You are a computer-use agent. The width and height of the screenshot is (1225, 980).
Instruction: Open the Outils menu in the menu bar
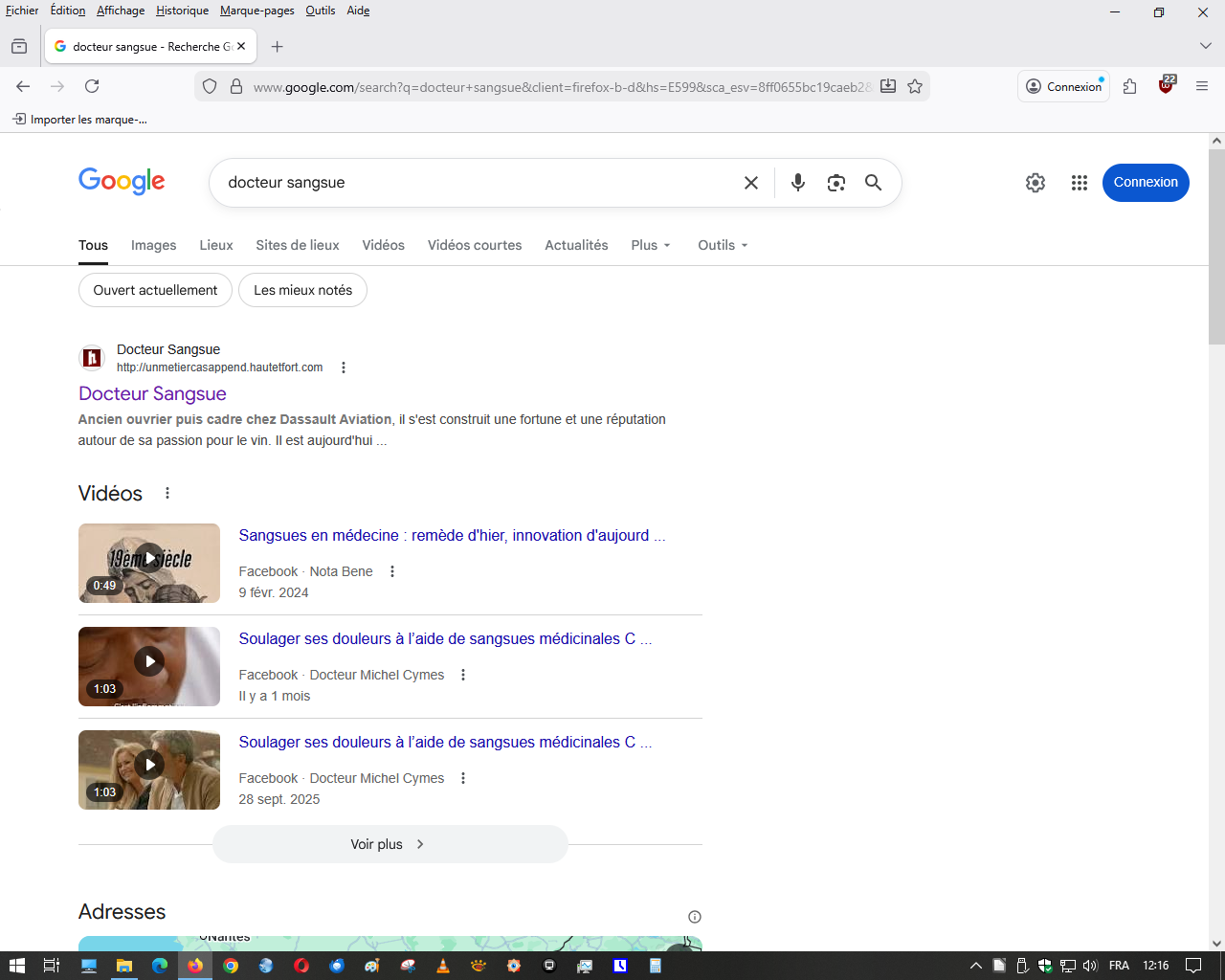coord(321,11)
